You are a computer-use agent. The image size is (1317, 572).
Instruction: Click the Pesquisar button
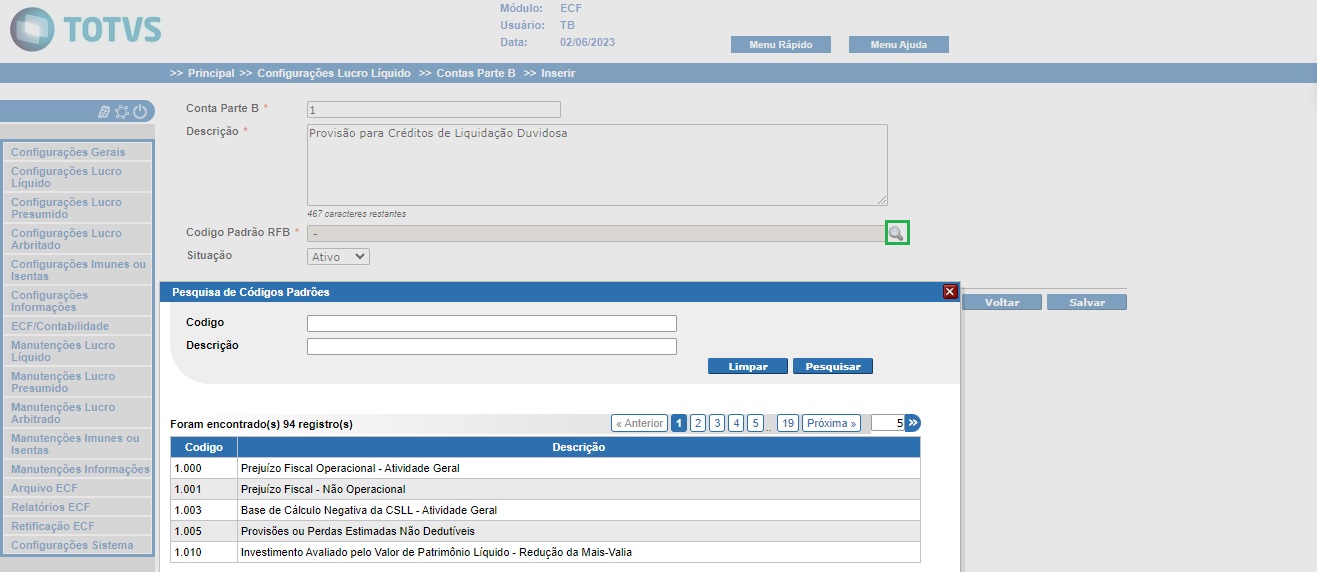pos(833,367)
